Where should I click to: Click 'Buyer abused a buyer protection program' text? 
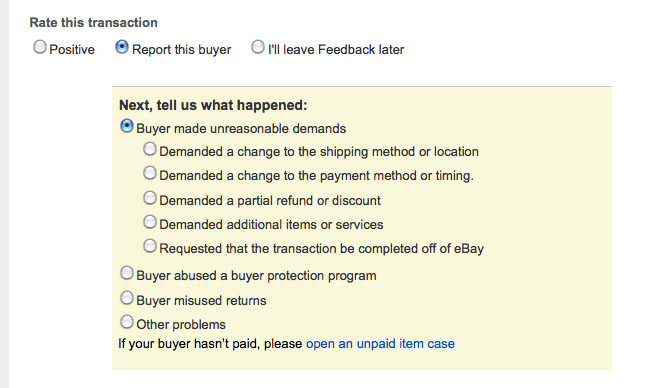(256, 275)
